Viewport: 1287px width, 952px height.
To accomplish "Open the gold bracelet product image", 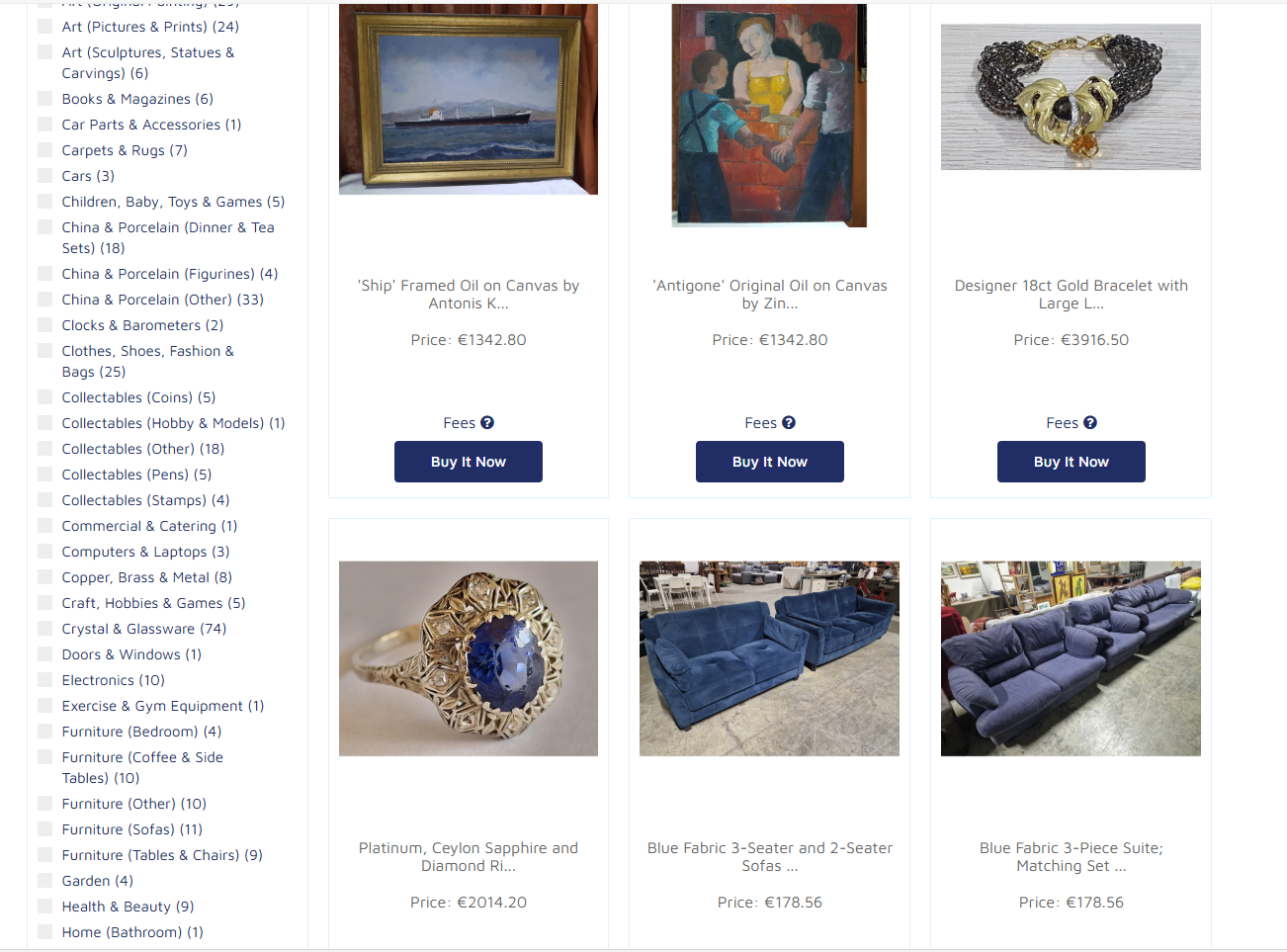I will click(x=1071, y=97).
